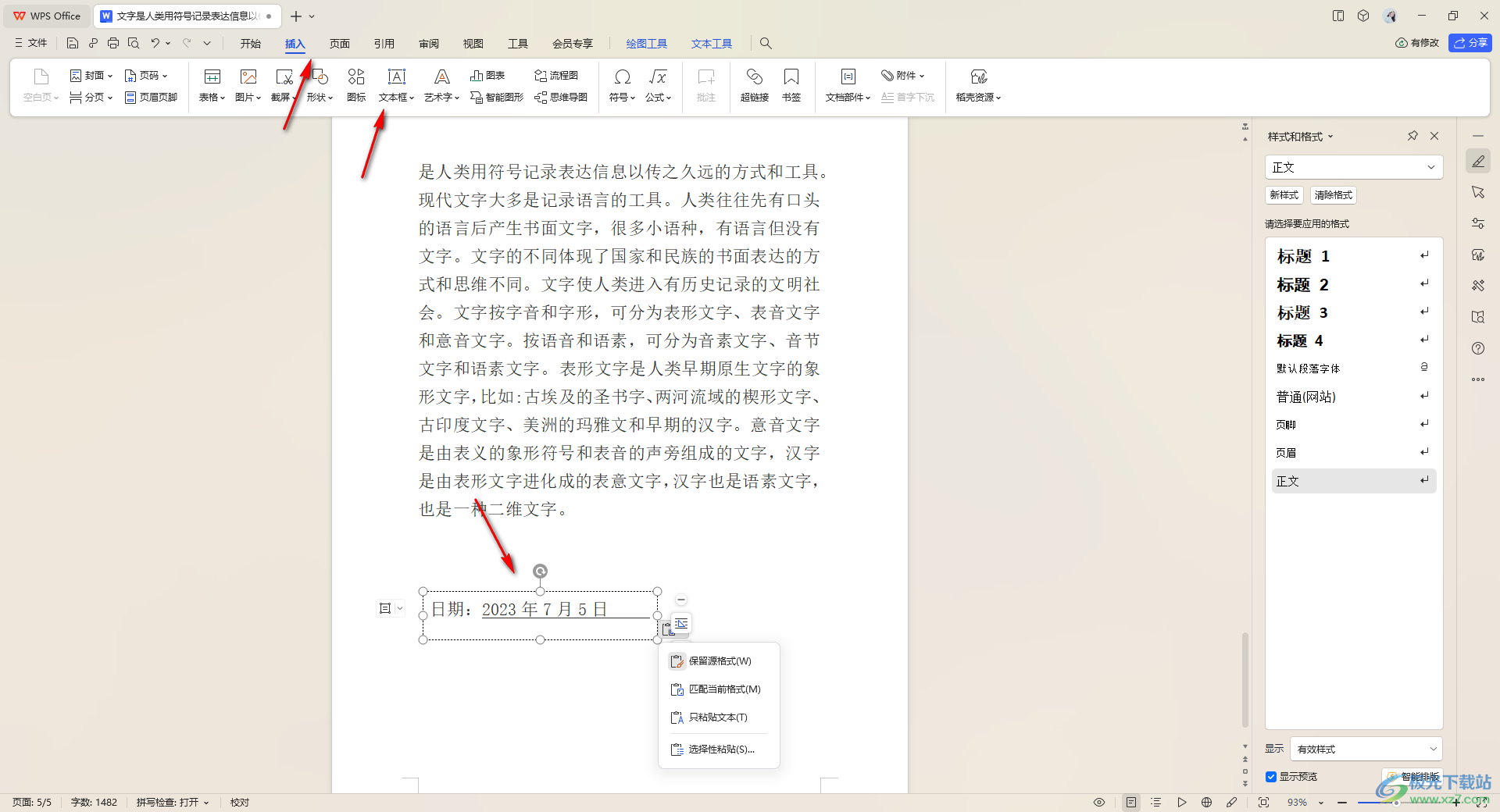Click the help question mark in sidebar

1478,348
